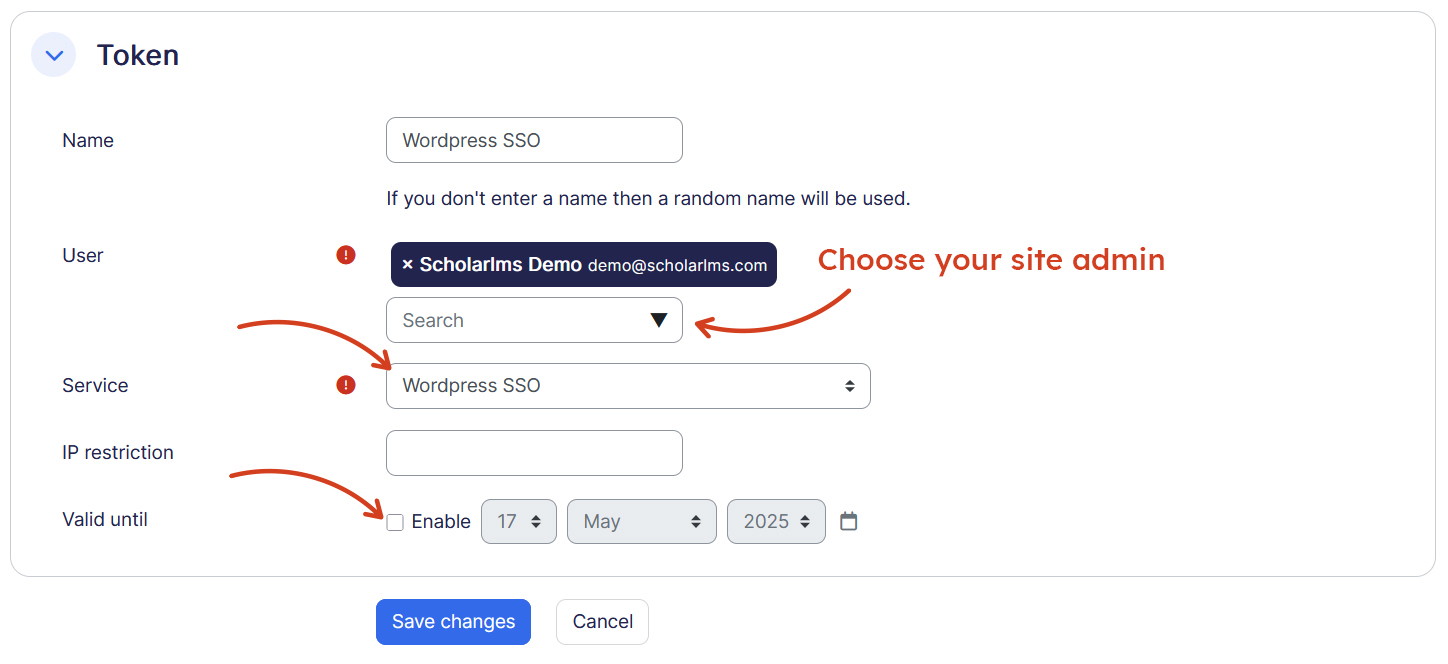Click the user Search dropdown arrow
This screenshot has width=1448, height=664.
pos(658,320)
